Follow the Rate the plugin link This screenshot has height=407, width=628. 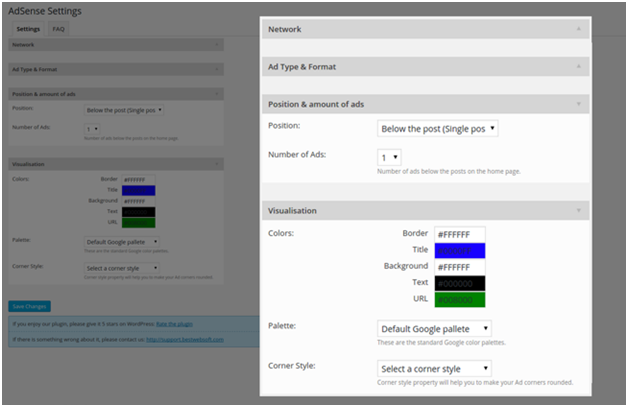click(x=174, y=324)
